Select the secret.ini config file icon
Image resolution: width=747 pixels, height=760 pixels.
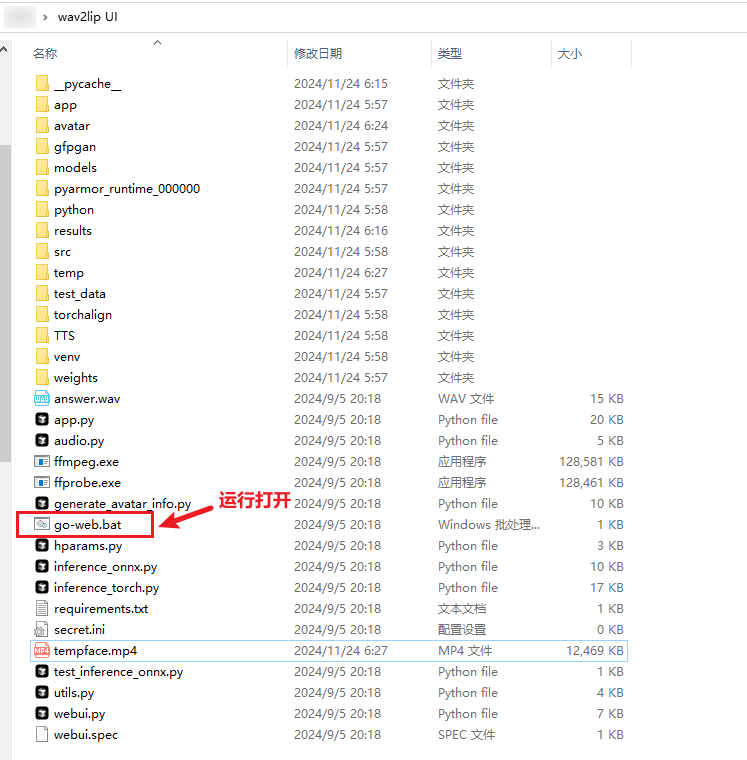click(x=42, y=629)
